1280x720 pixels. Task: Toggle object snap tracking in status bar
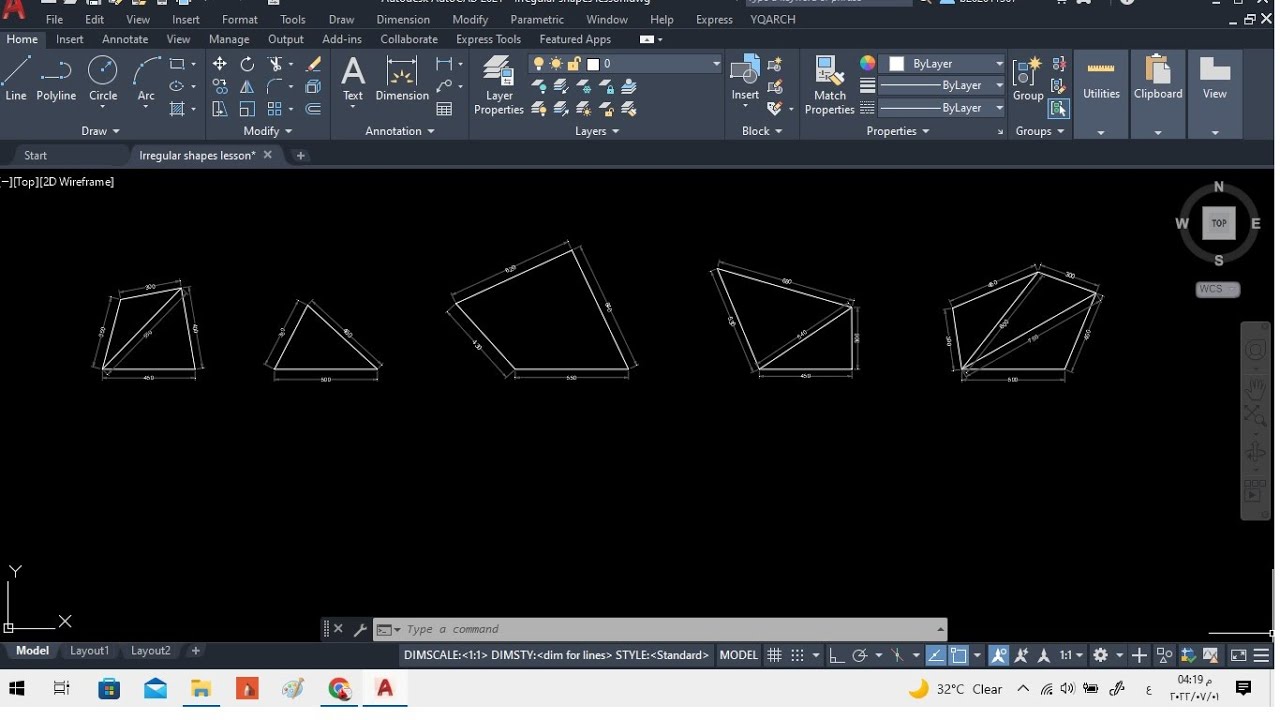[936, 656]
